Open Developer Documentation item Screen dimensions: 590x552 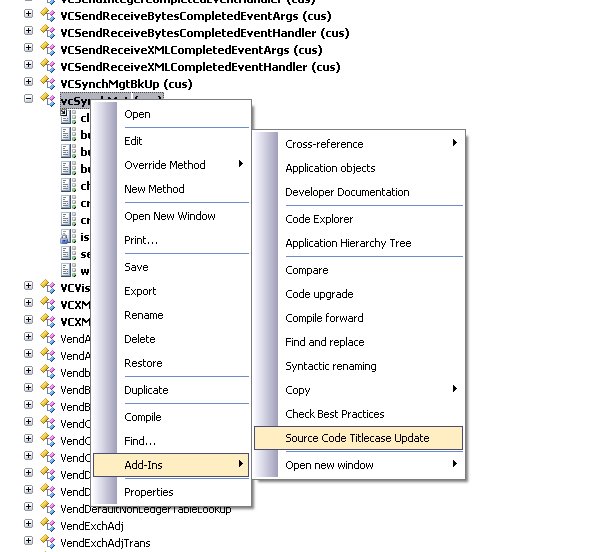359,192
